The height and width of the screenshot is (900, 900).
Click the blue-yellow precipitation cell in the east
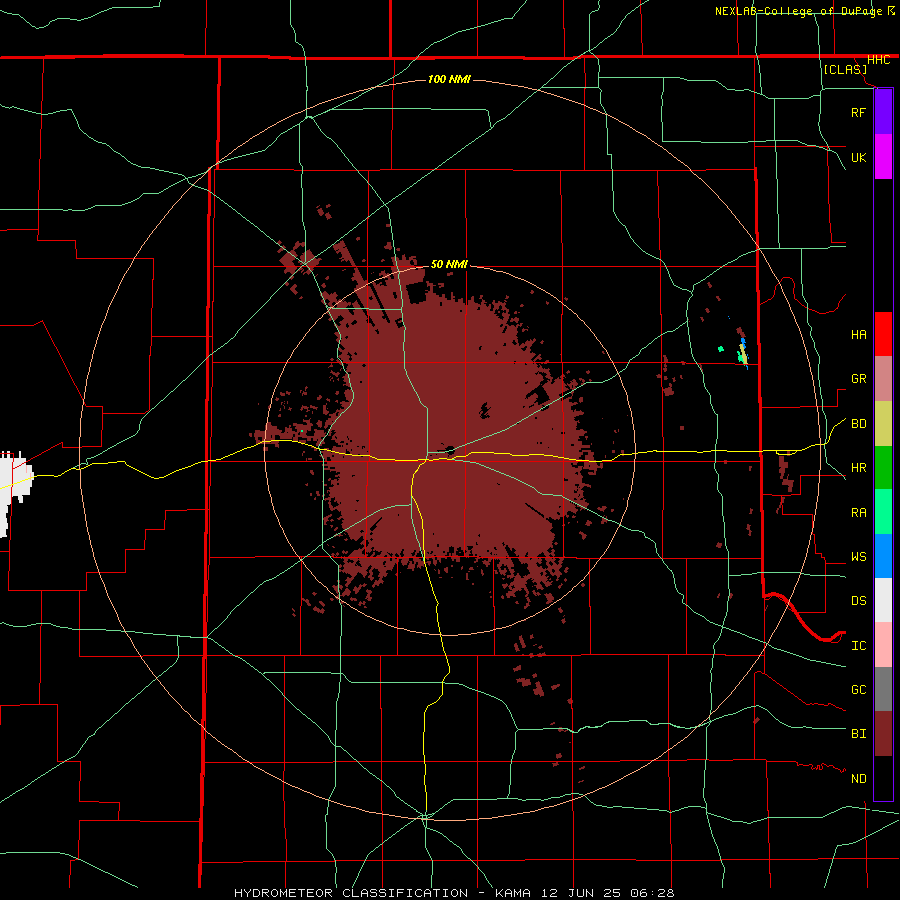tap(743, 353)
